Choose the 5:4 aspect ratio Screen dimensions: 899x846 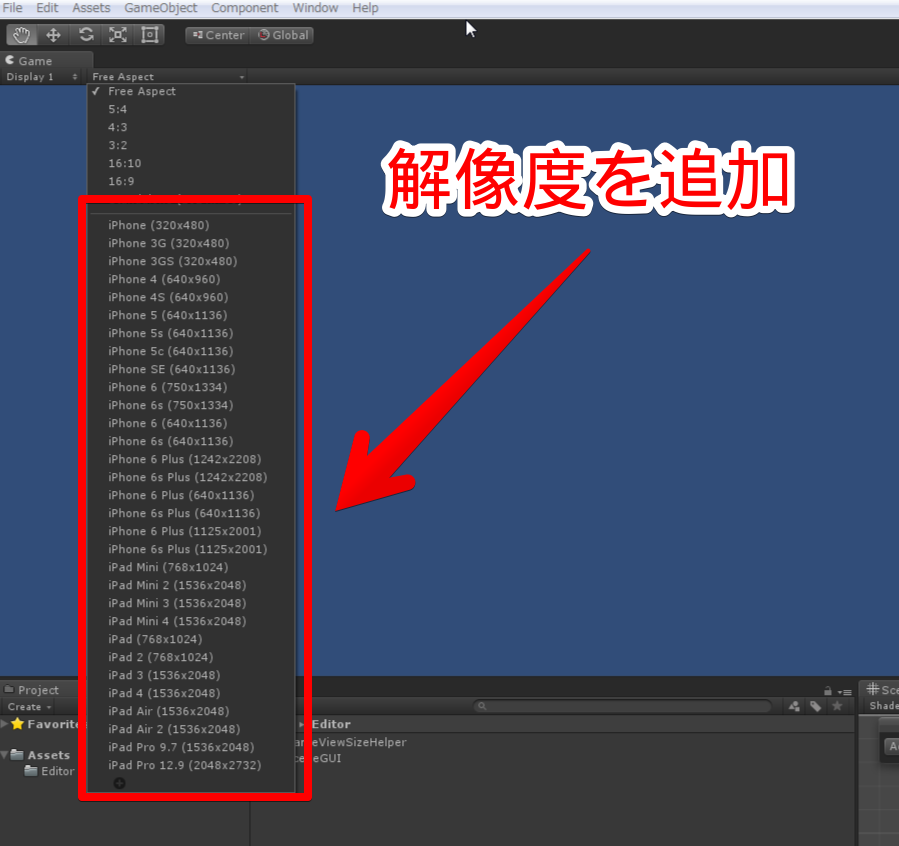[191, 109]
